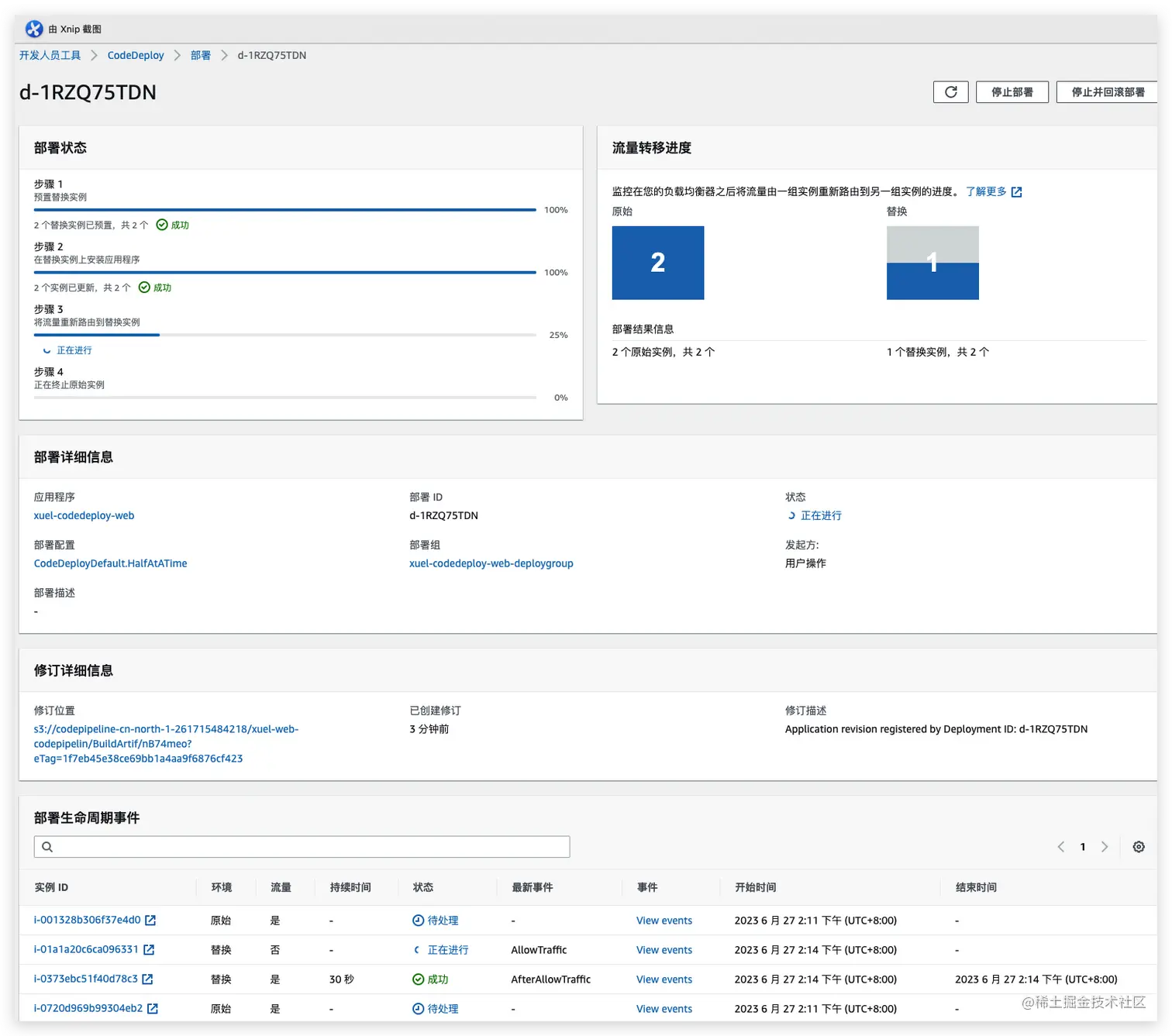Click breadcrumb chevron after 部署
The image size is (1172, 1036).
click(x=224, y=56)
